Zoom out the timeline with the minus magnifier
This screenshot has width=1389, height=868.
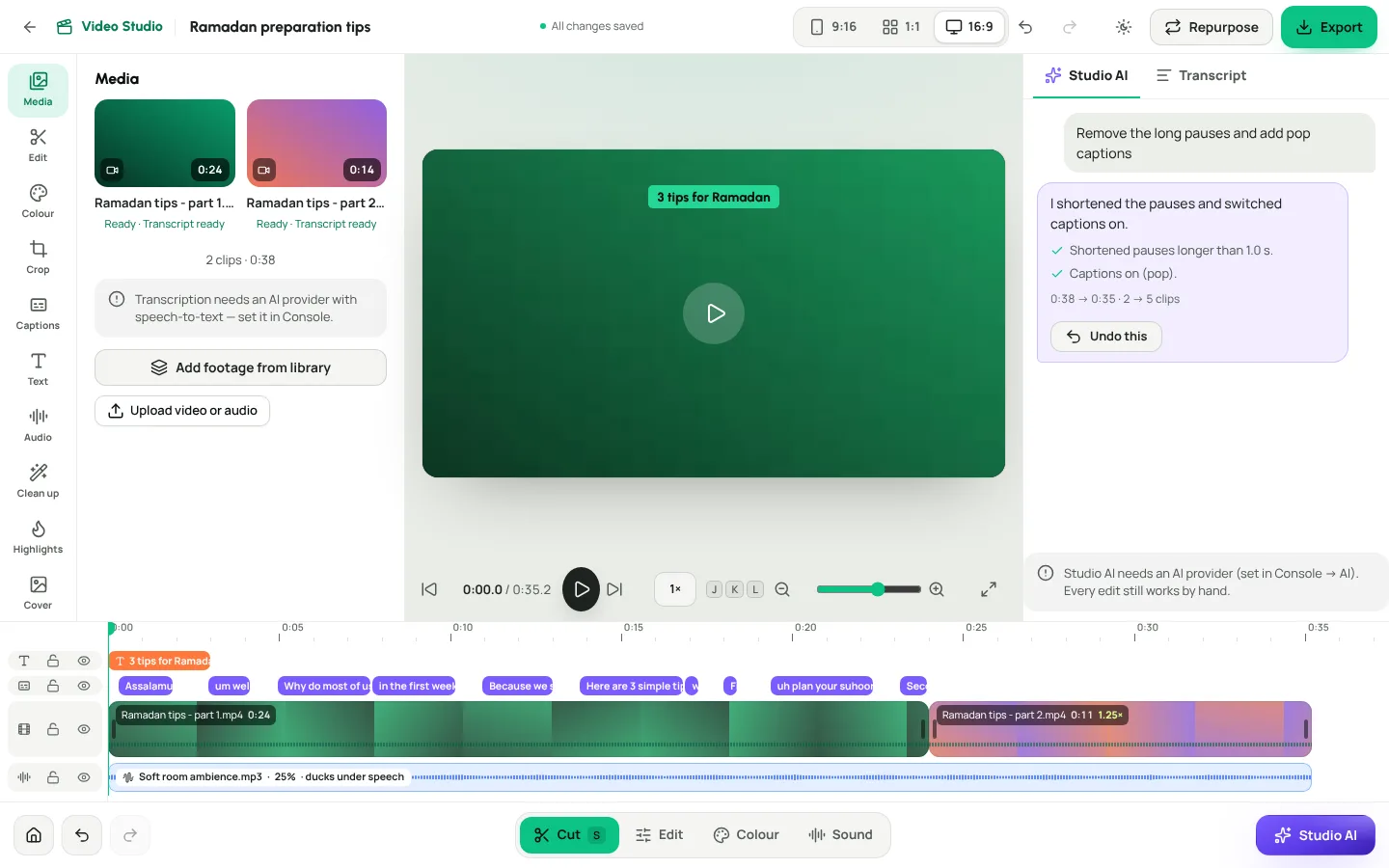pos(782,589)
